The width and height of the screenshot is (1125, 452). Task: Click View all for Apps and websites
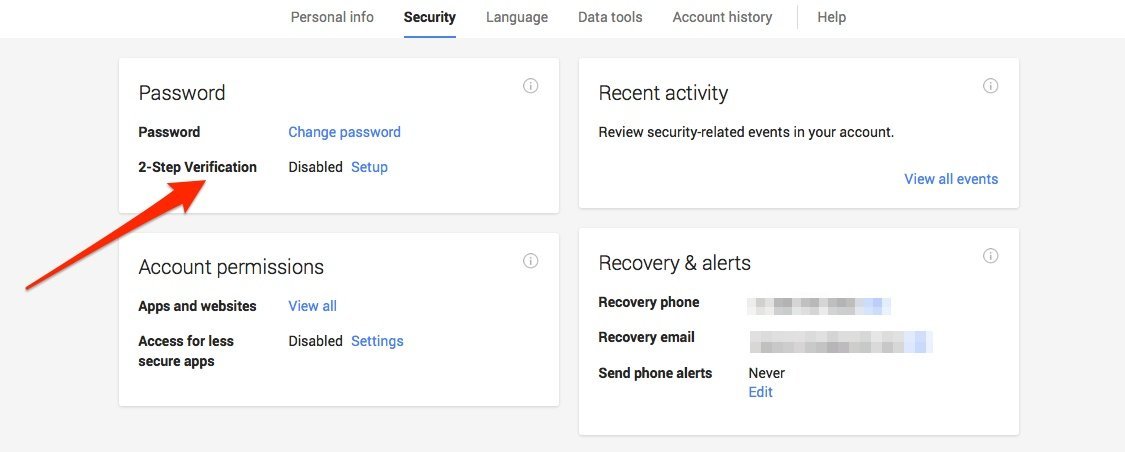coord(313,306)
